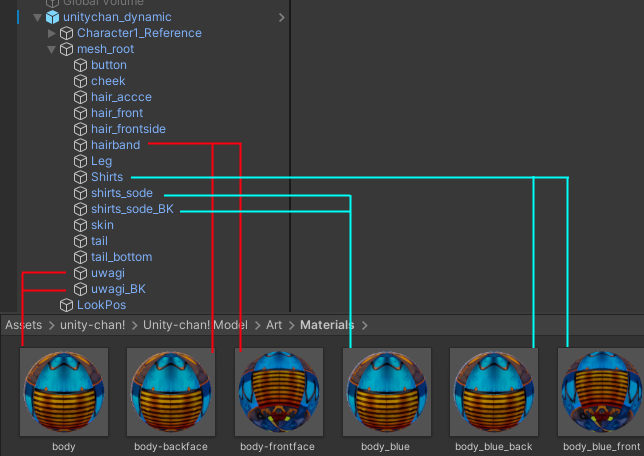The width and height of the screenshot is (644, 456).
Task: Click the body-frontface name label
Action: (278, 447)
